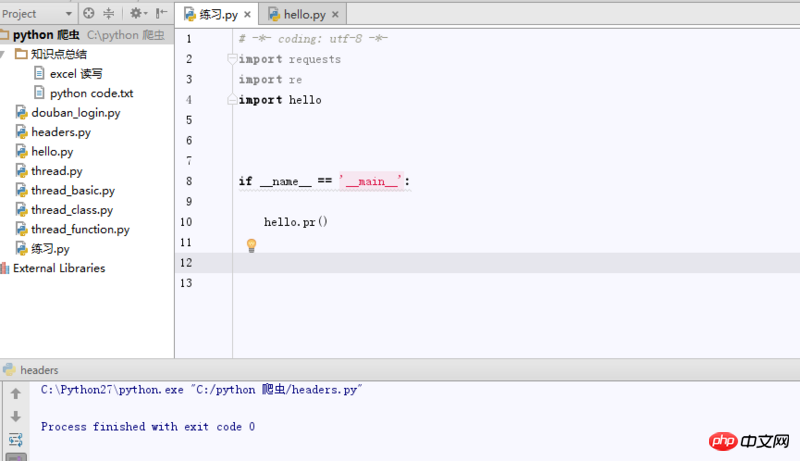Screen dimensions: 800x461
Task: Select thread.py in the project tree
Action: point(57,171)
